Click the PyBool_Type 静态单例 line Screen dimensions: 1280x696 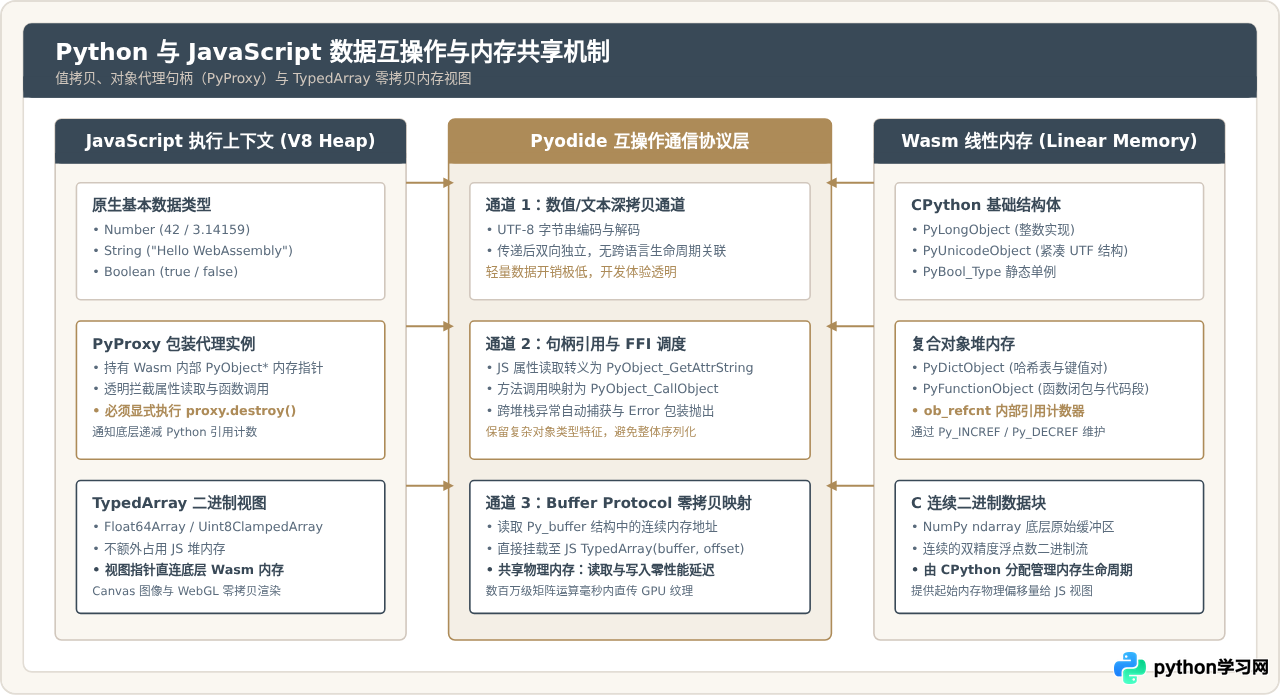(x=983, y=272)
